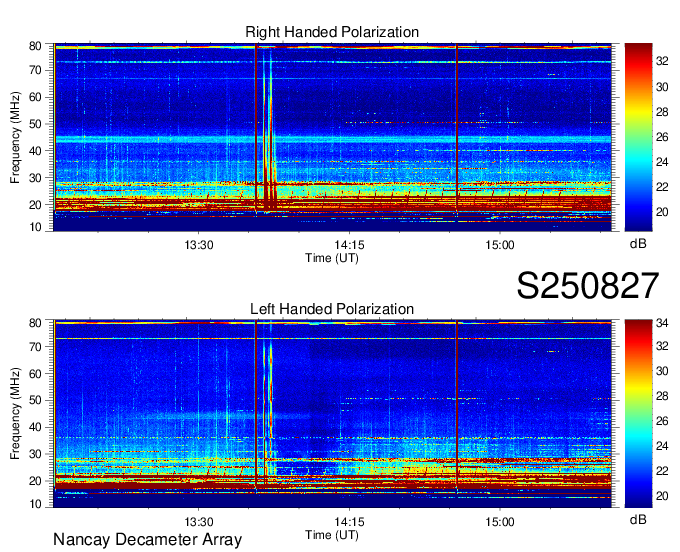Click the 15:00 tick label on the bottom plot
The width and height of the screenshot is (680, 552).
pyautogui.click(x=500, y=522)
